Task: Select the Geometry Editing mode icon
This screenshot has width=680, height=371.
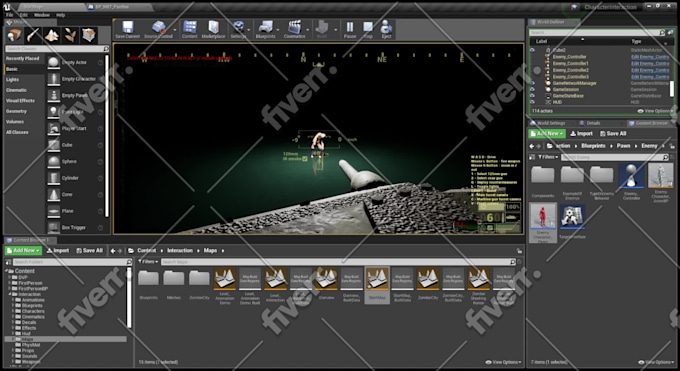Action: click(x=89, y=35)
